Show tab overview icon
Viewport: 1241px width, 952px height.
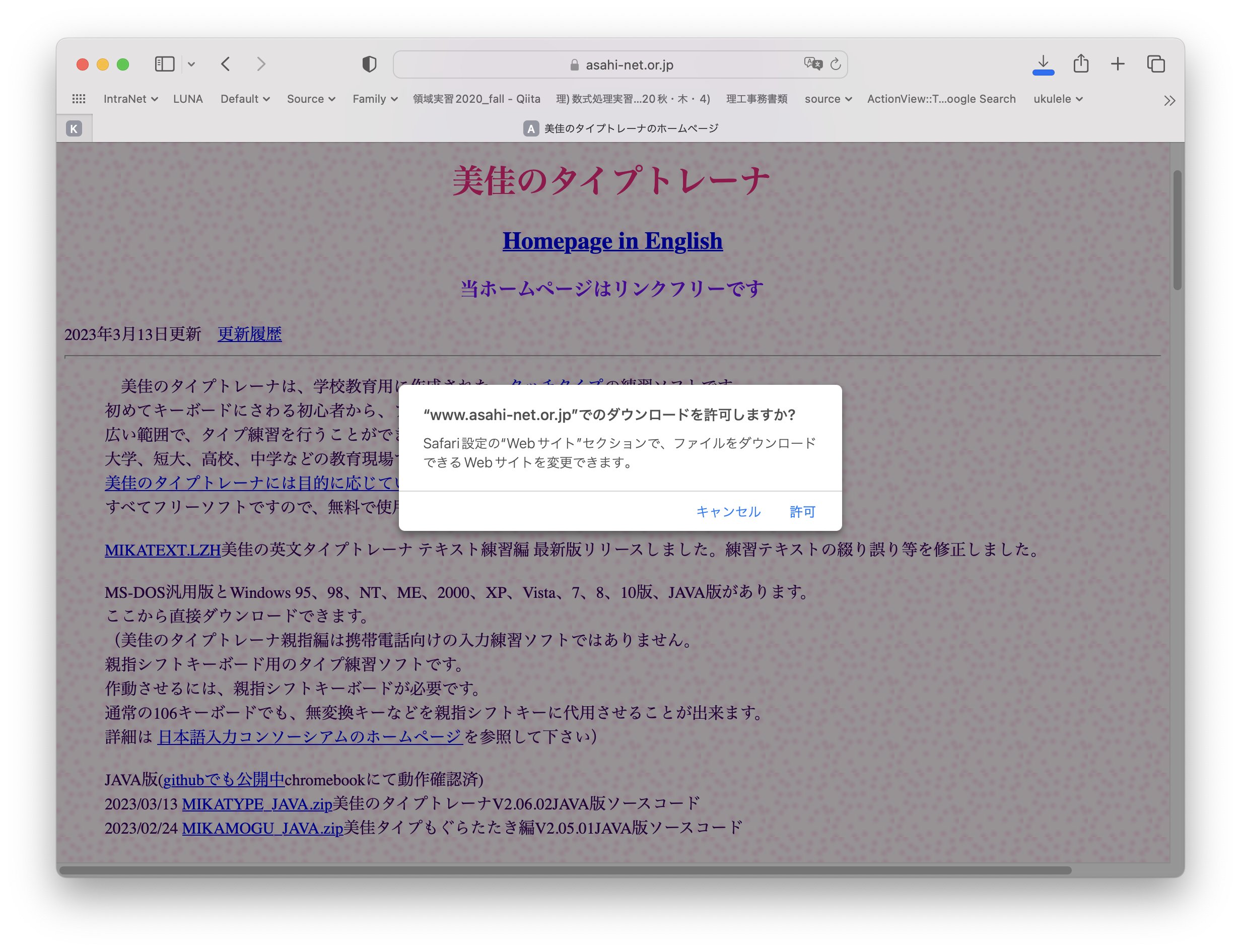click(1155, 64)
